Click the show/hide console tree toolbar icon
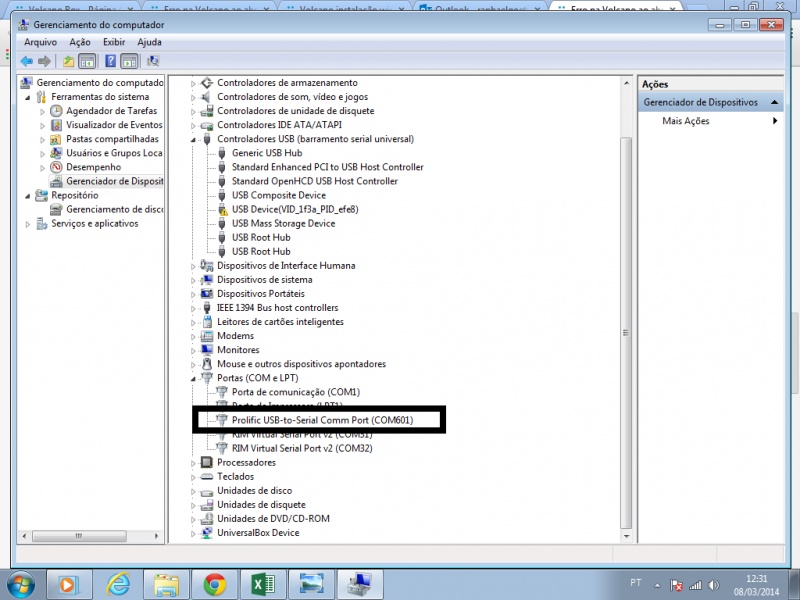 [x=87, y=62]
